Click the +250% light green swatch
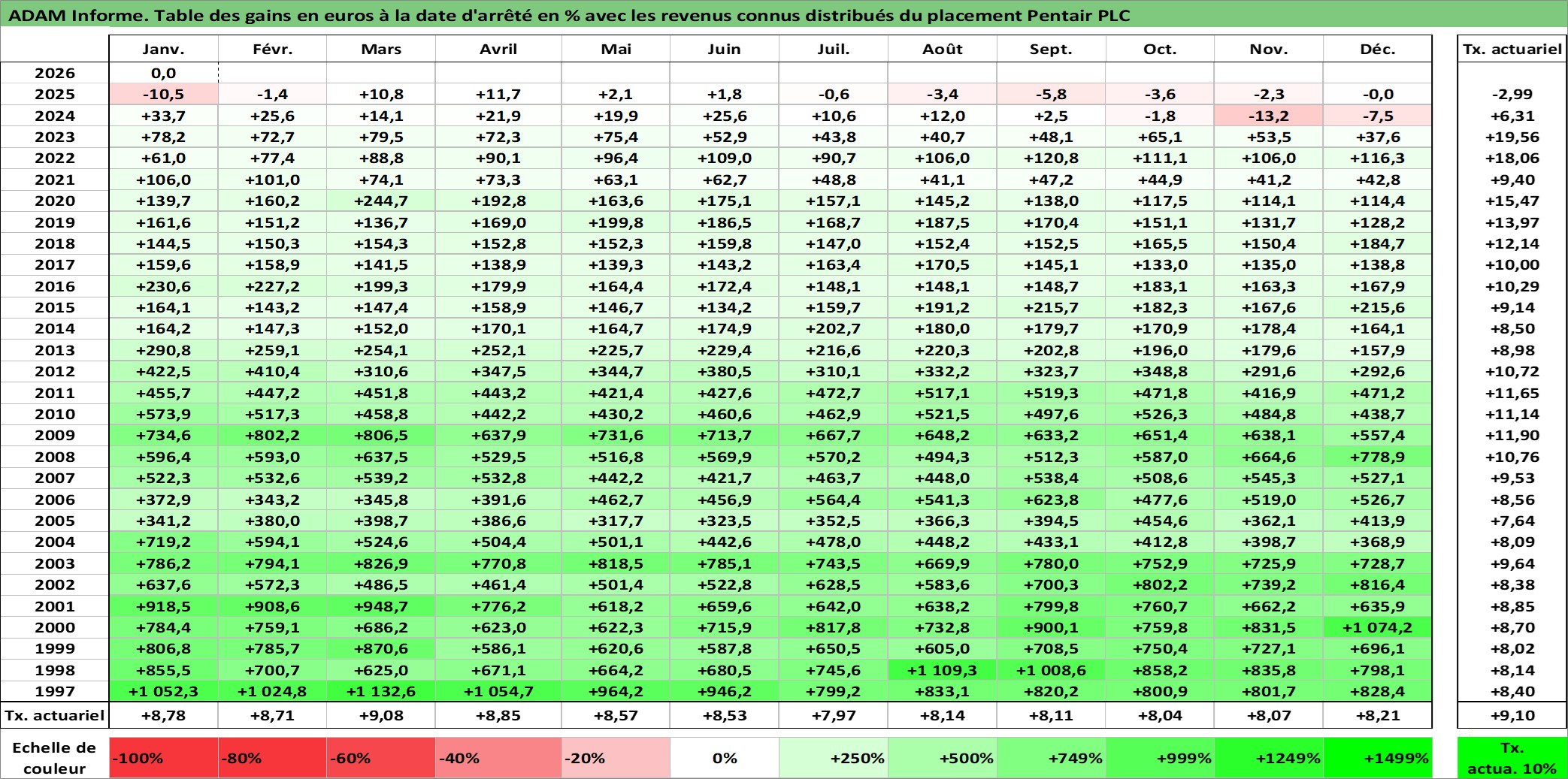 pyautogui.click(x=834, y=758)
